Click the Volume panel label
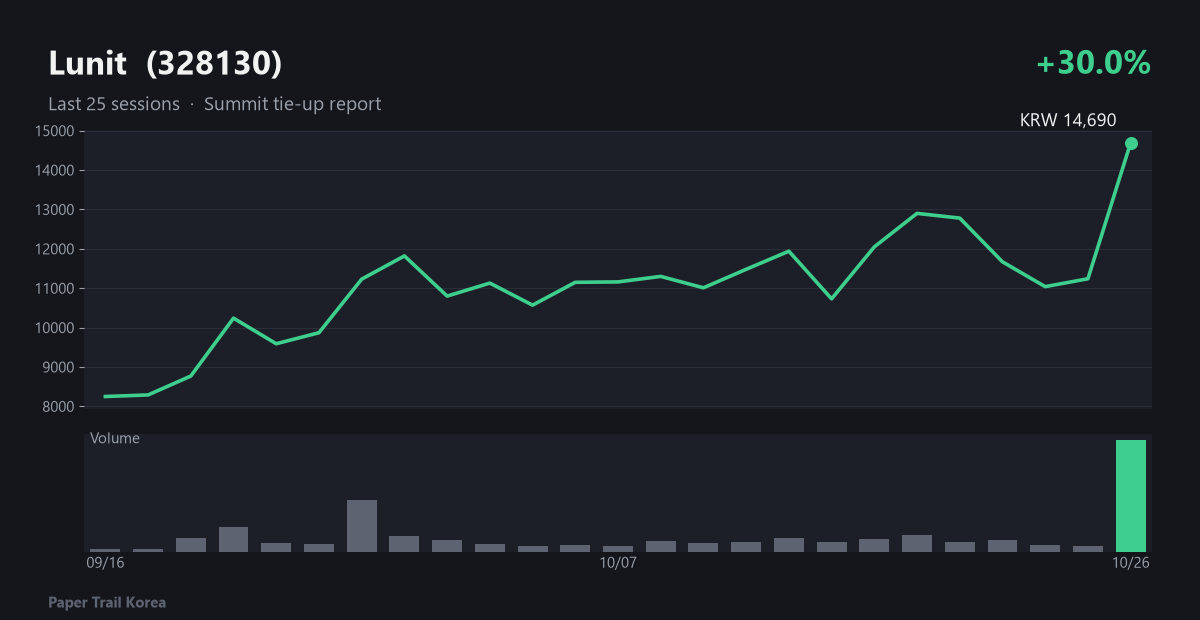This screenshot has height=620, width=1200. [115, 438]
